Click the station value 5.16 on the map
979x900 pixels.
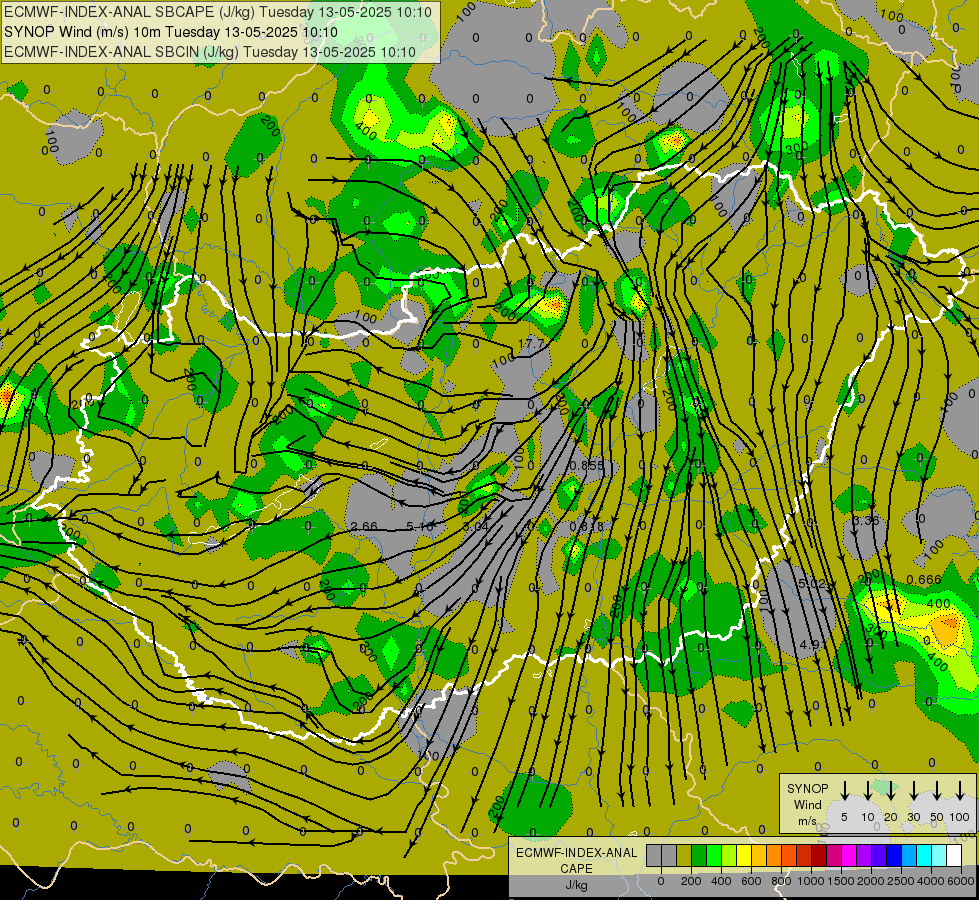(x=419, y=527)
